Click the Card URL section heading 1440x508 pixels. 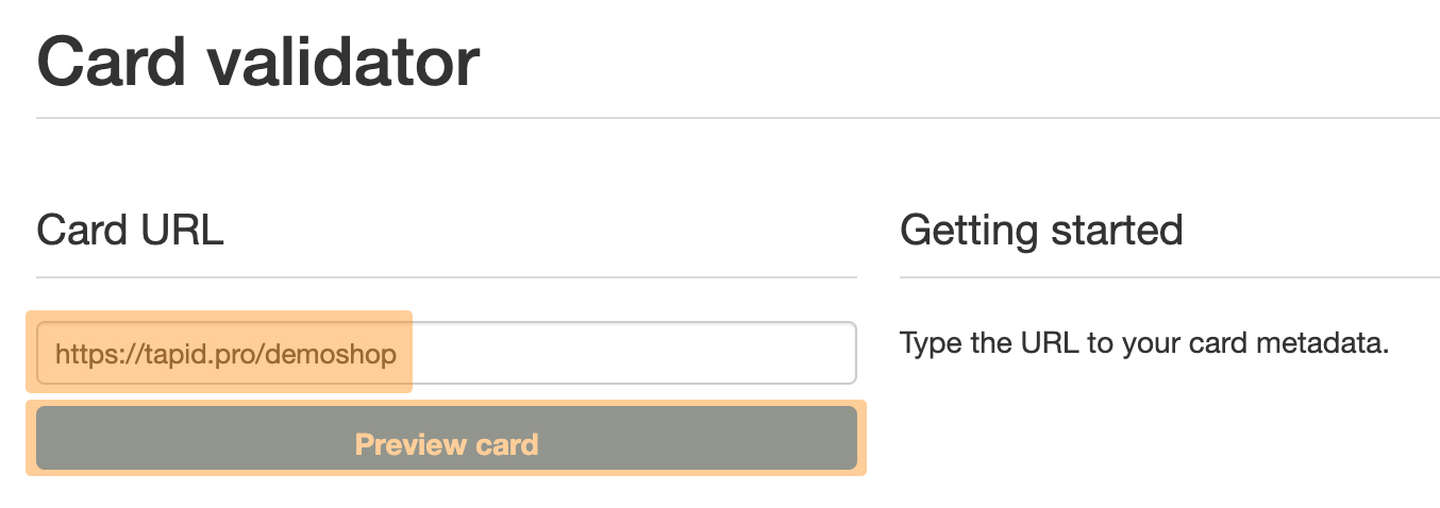click(x=130, y=230)
